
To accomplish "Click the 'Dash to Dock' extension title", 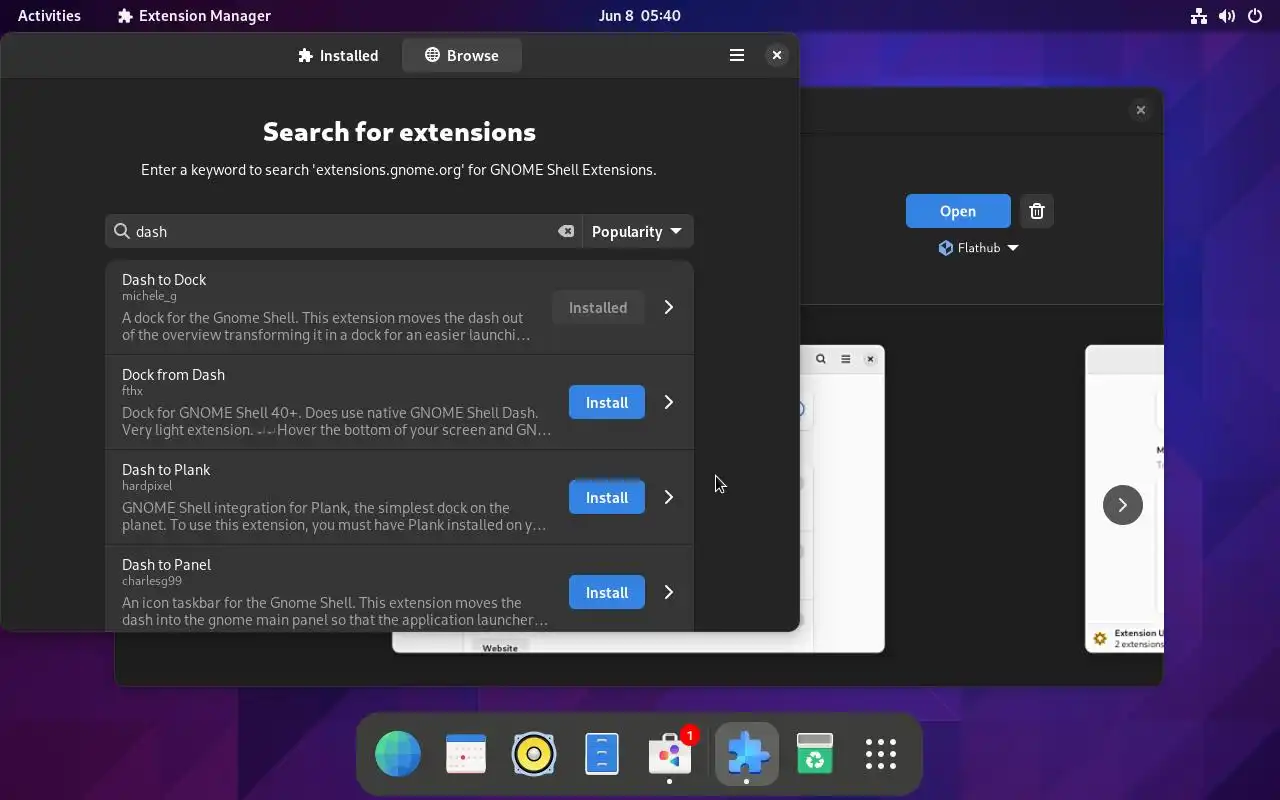I will click(164, 279).
